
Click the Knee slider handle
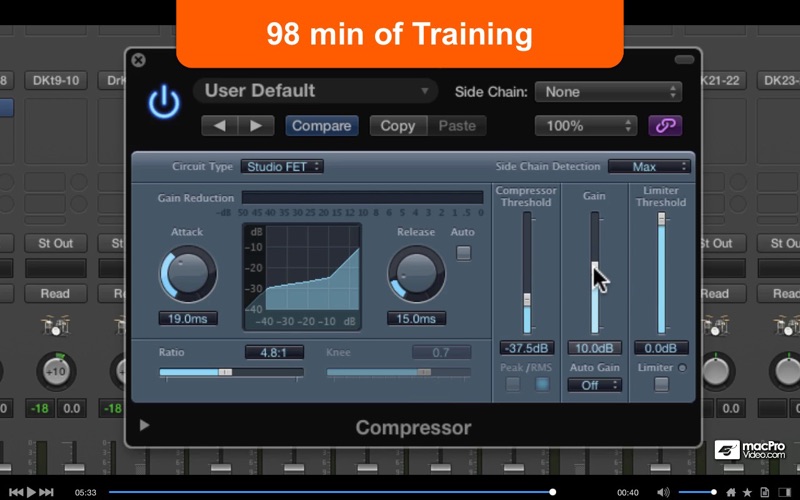424,372
